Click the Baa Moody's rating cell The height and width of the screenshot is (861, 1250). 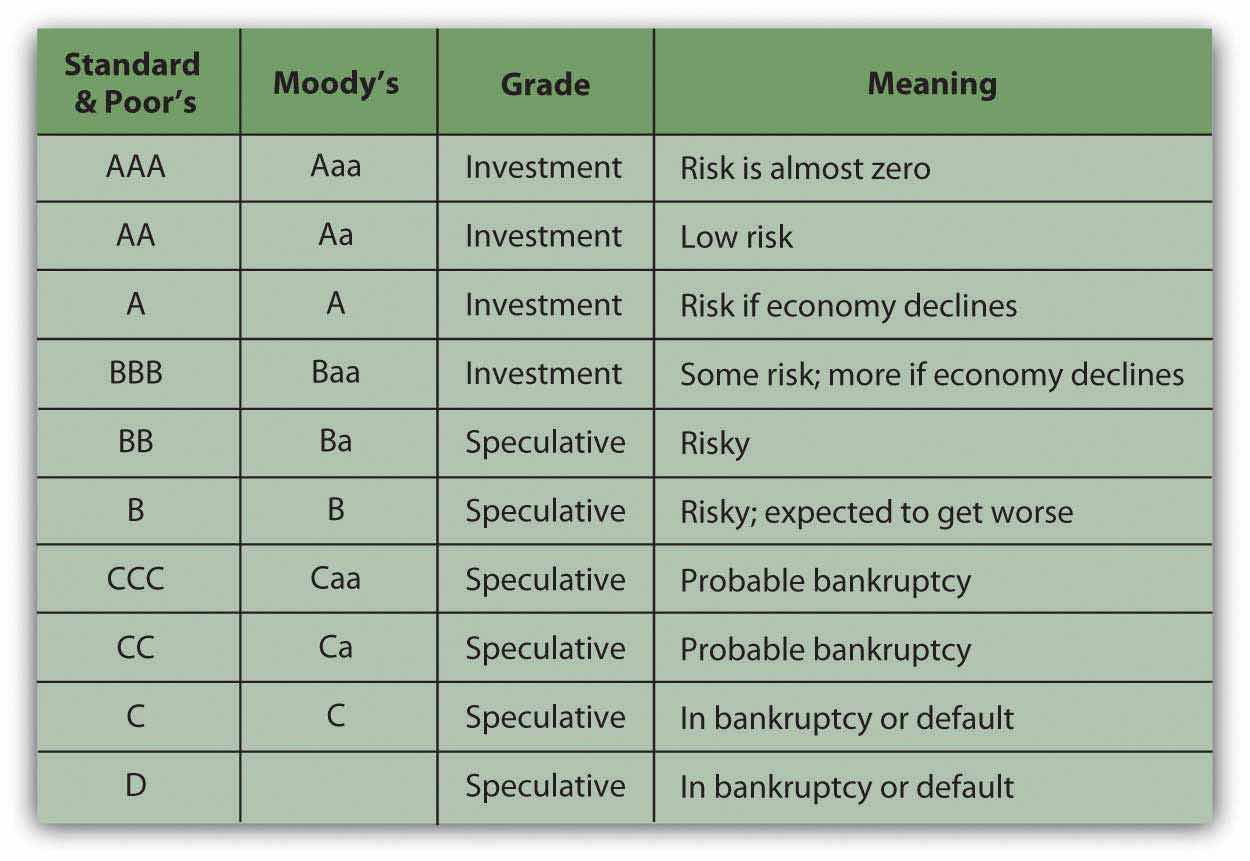tap(336, 374)
